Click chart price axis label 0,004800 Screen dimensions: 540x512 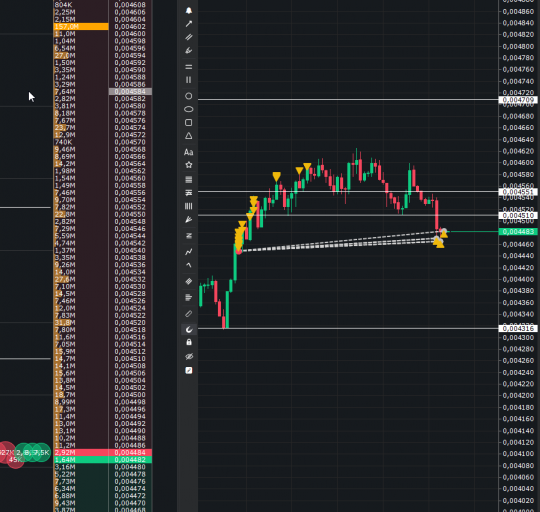tap(518, 46)
